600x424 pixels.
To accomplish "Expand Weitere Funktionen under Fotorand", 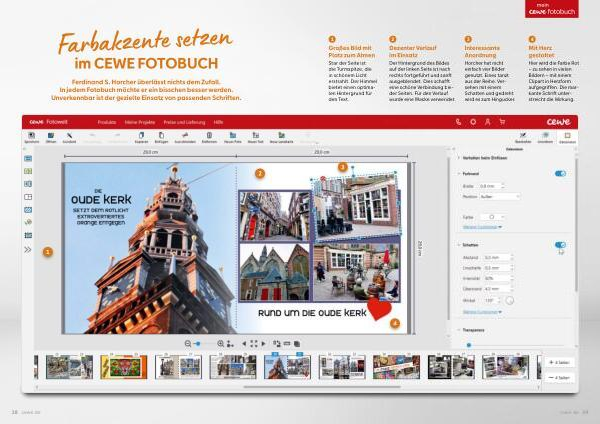I will tap(482, 227).
